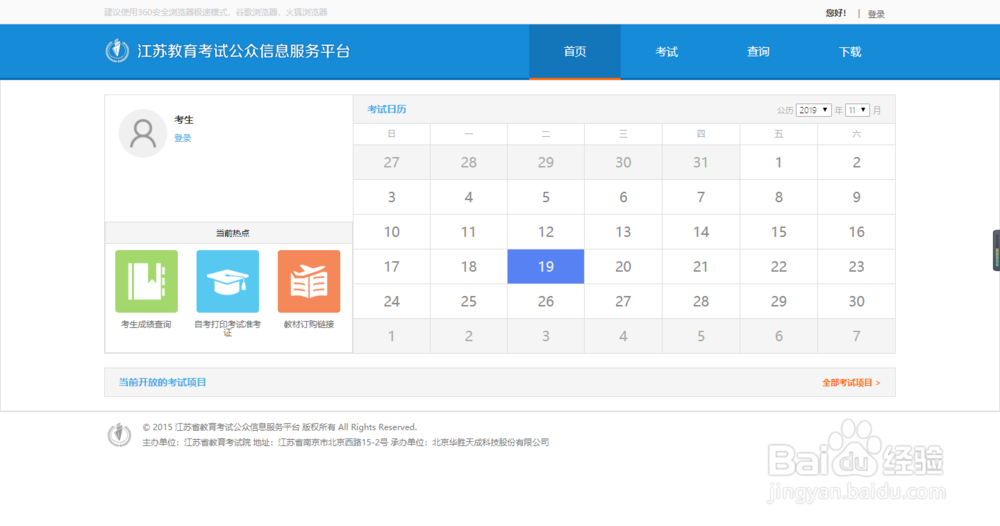Image resolution: width=1000 pixels, height=526 pixels.
Task: Select date 20 in the calendar
Action: pyautogui.click(x=623, y=267)
